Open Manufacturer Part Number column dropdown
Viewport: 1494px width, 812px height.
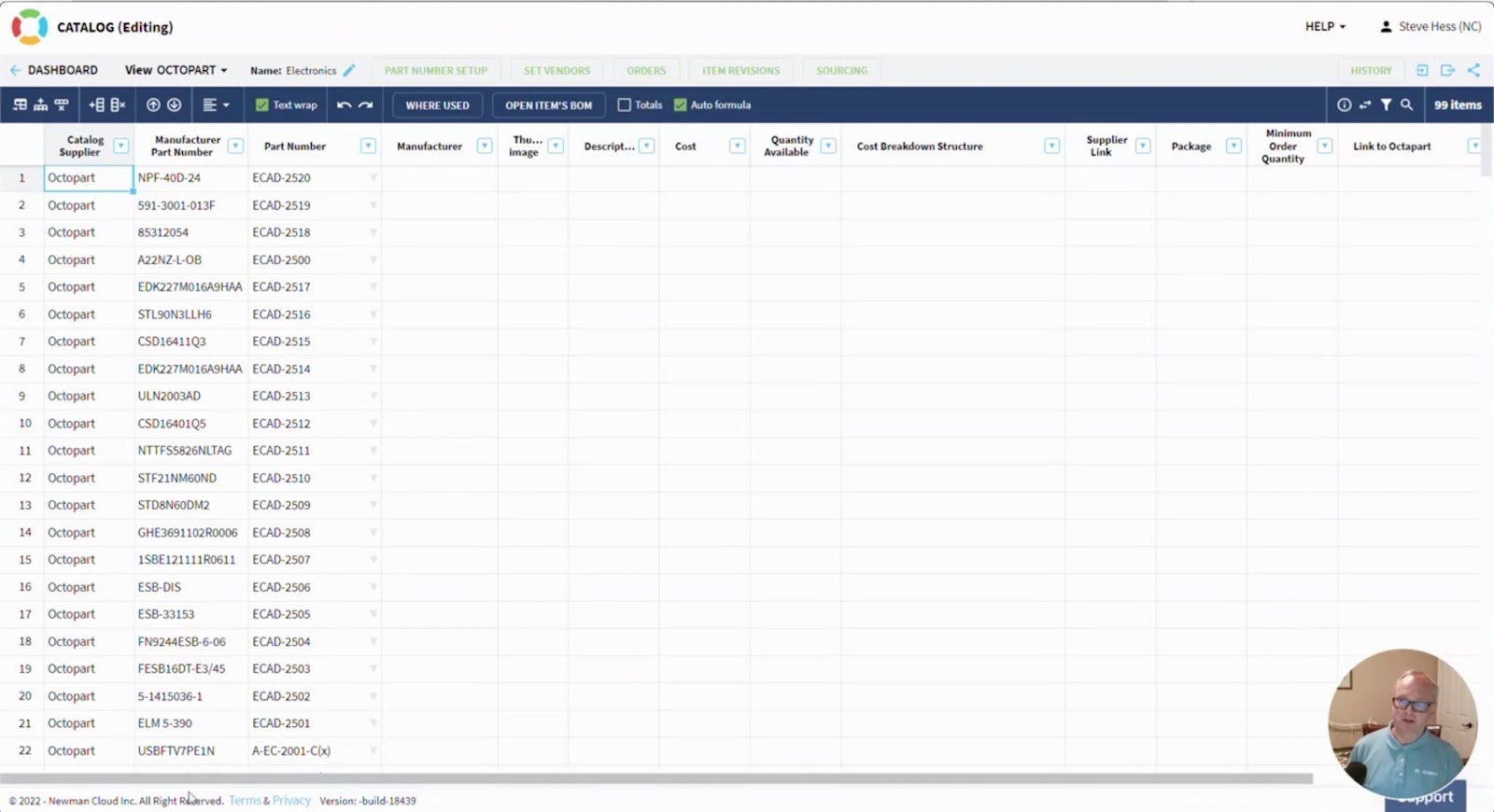point(235,147)
